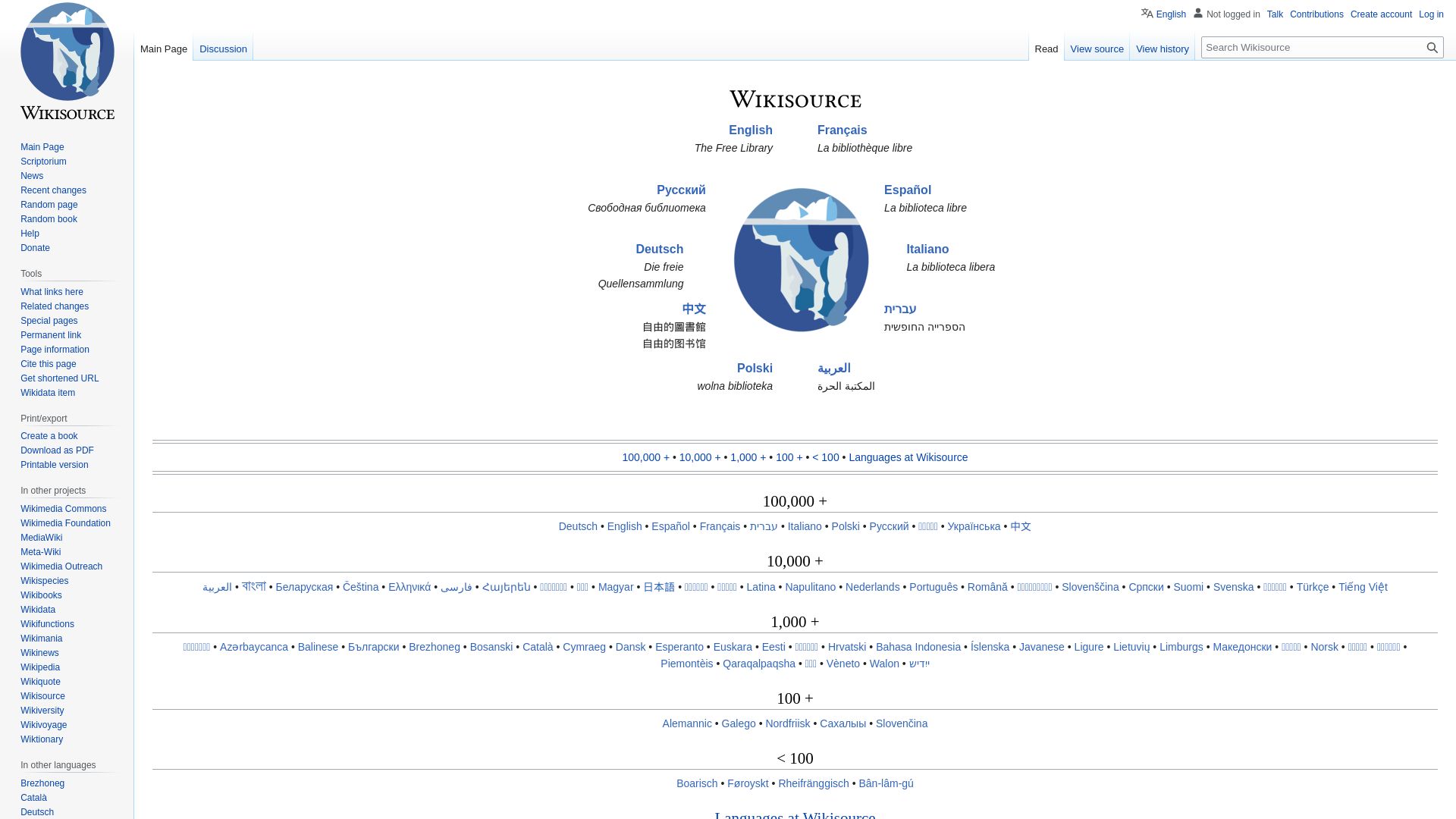Open the Scriptorium page
The height and width of the screenshot is (819, 1456).
[x=43, y=162]
